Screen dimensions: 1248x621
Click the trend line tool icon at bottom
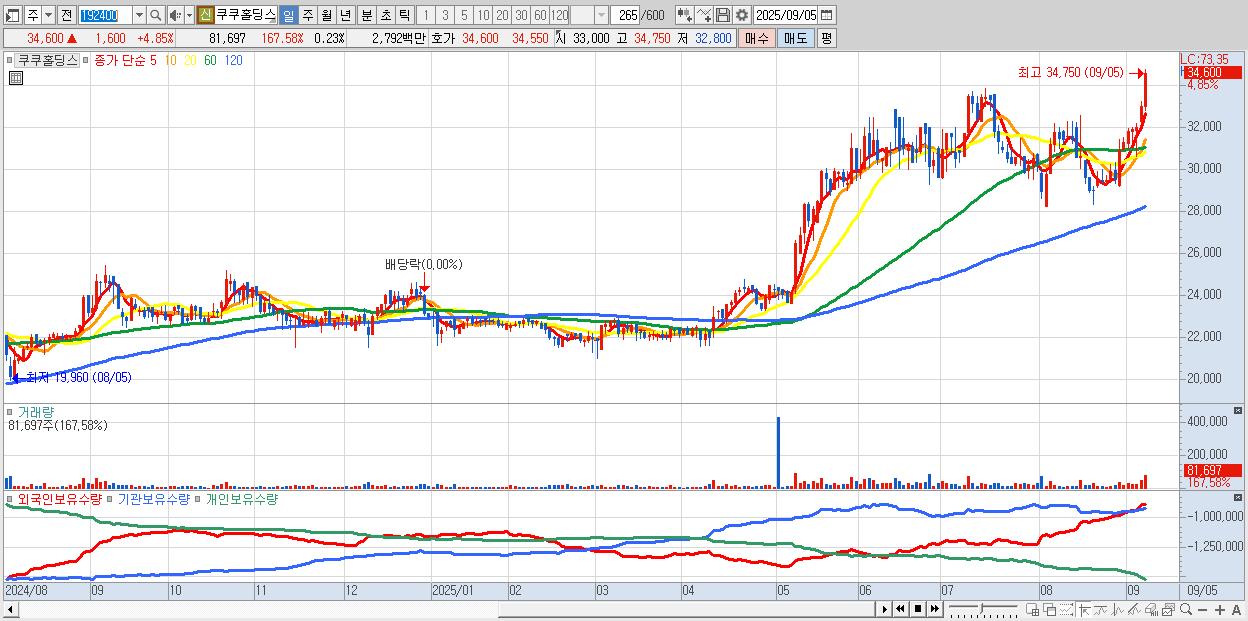click(1101, 610)
